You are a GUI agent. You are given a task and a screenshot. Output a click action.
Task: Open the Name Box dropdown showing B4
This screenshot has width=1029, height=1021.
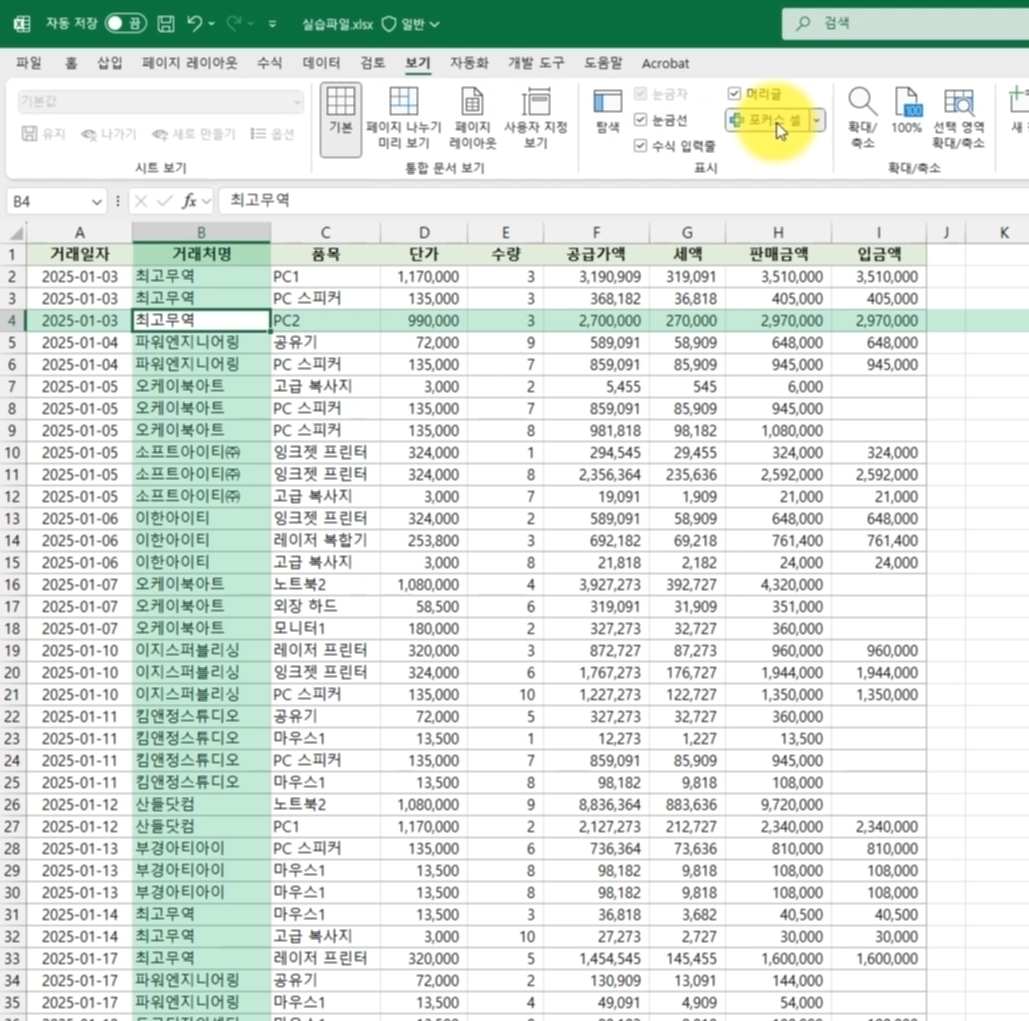click(x=96, y=201)
